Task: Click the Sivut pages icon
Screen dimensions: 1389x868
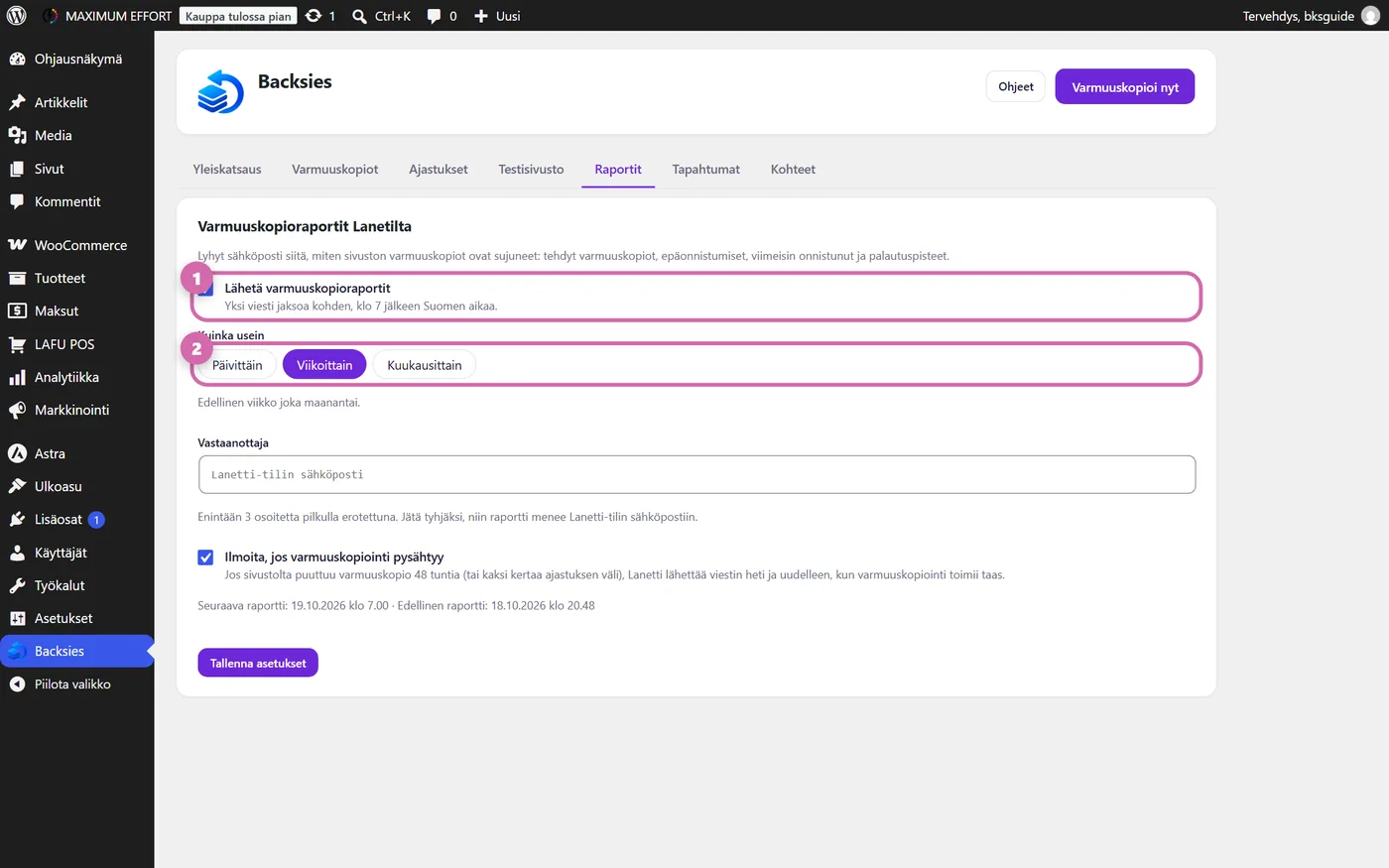Action: 17,169
